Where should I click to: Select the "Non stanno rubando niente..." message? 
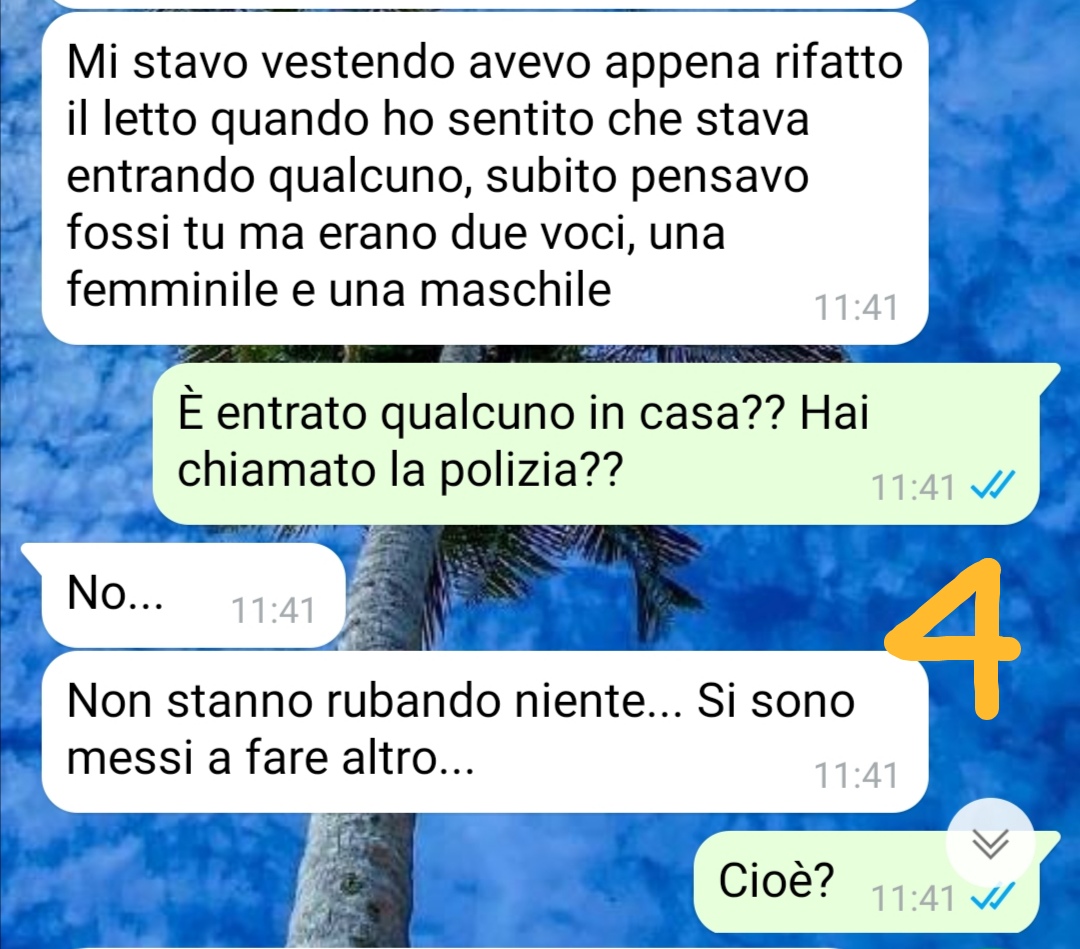coord(485,731)
